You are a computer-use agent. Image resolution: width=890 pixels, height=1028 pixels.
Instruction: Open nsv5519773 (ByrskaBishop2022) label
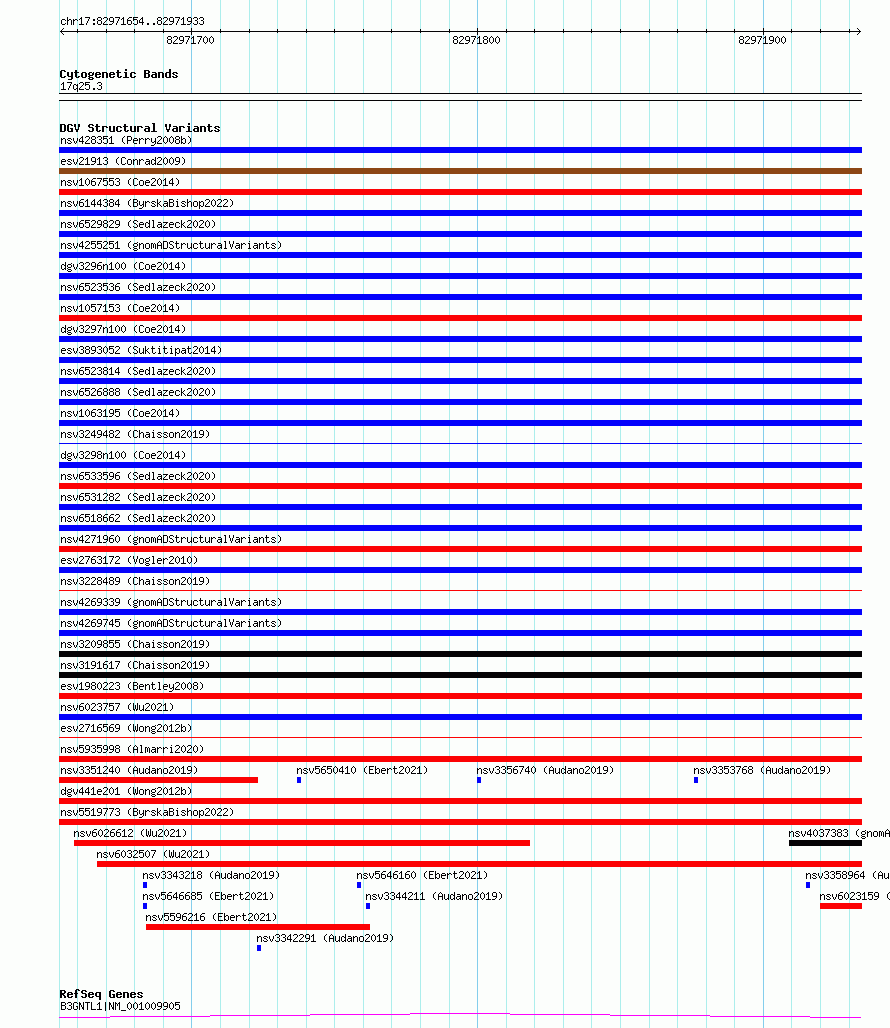[x=147, y=812]
